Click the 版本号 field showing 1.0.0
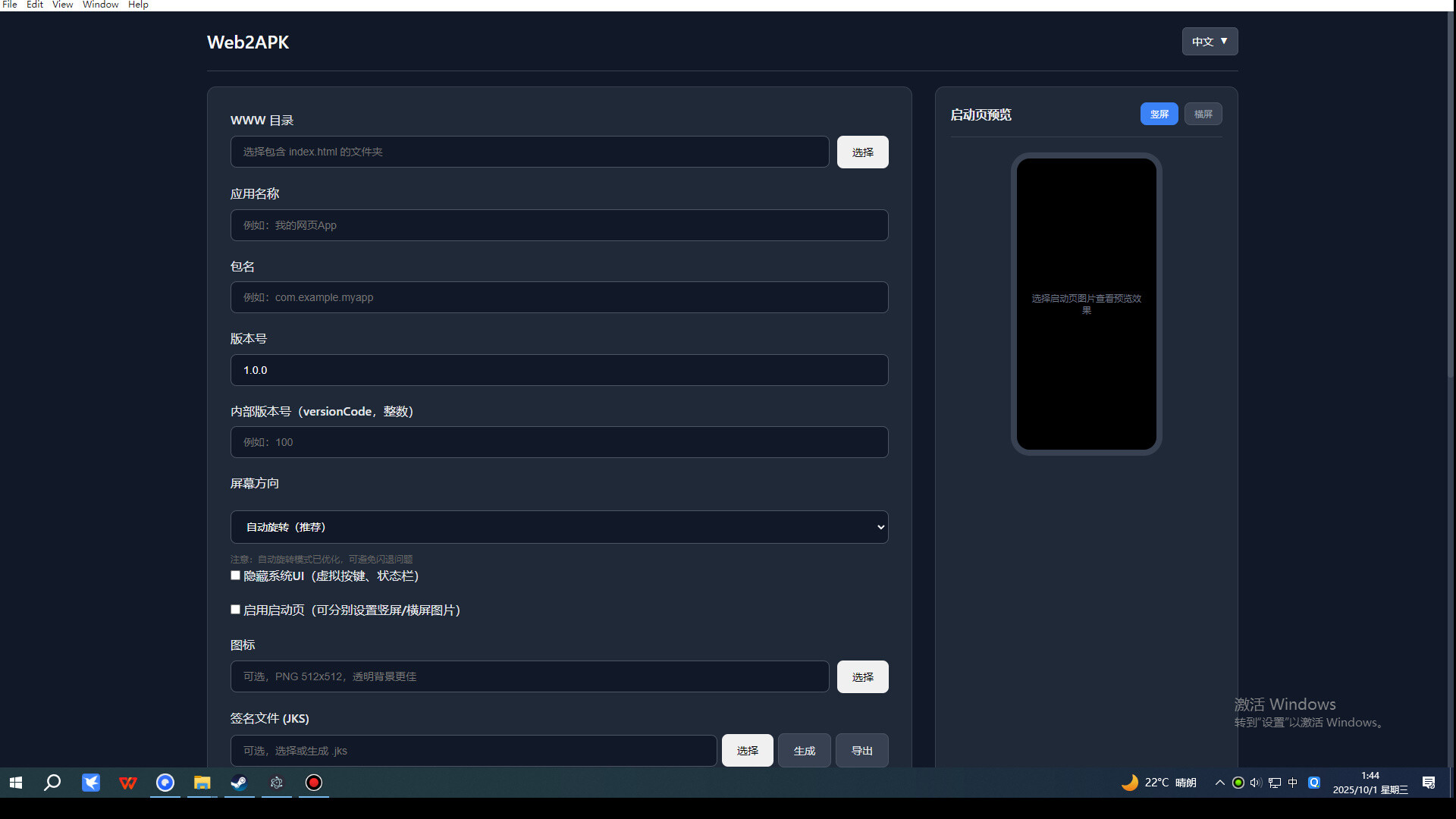 click(559, 369)
